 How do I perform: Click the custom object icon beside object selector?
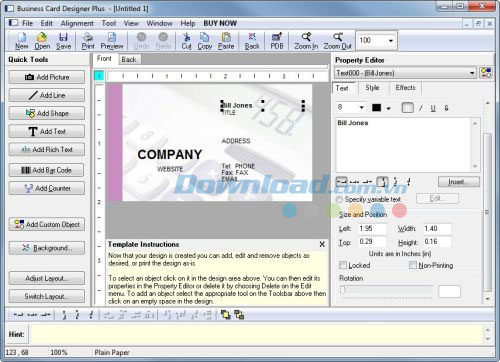click(x=486, y=73)
